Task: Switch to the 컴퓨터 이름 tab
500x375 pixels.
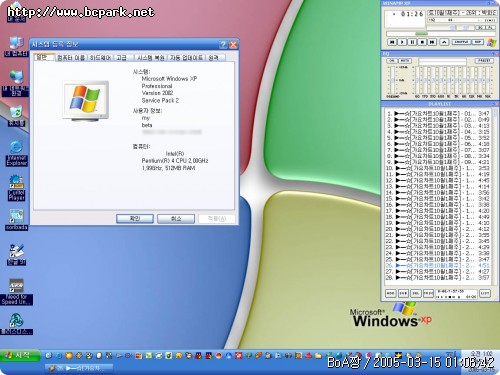Action: point(71,58)
